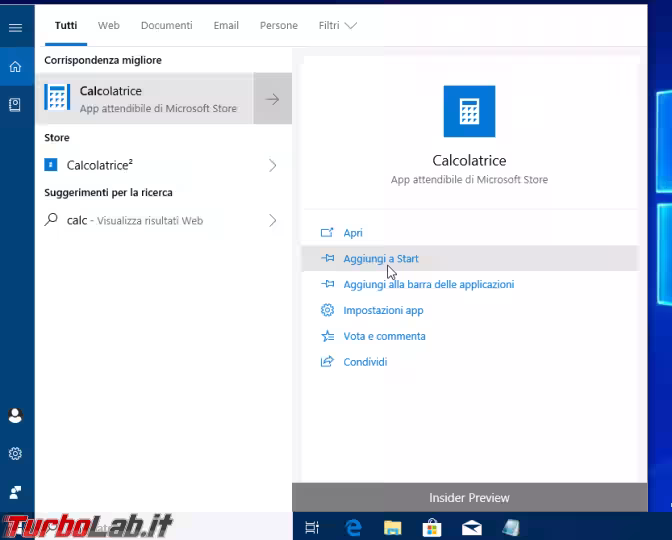Click the Calcolatrice app icon in results list
The image size is (672, 540).
tap(57, 97)
